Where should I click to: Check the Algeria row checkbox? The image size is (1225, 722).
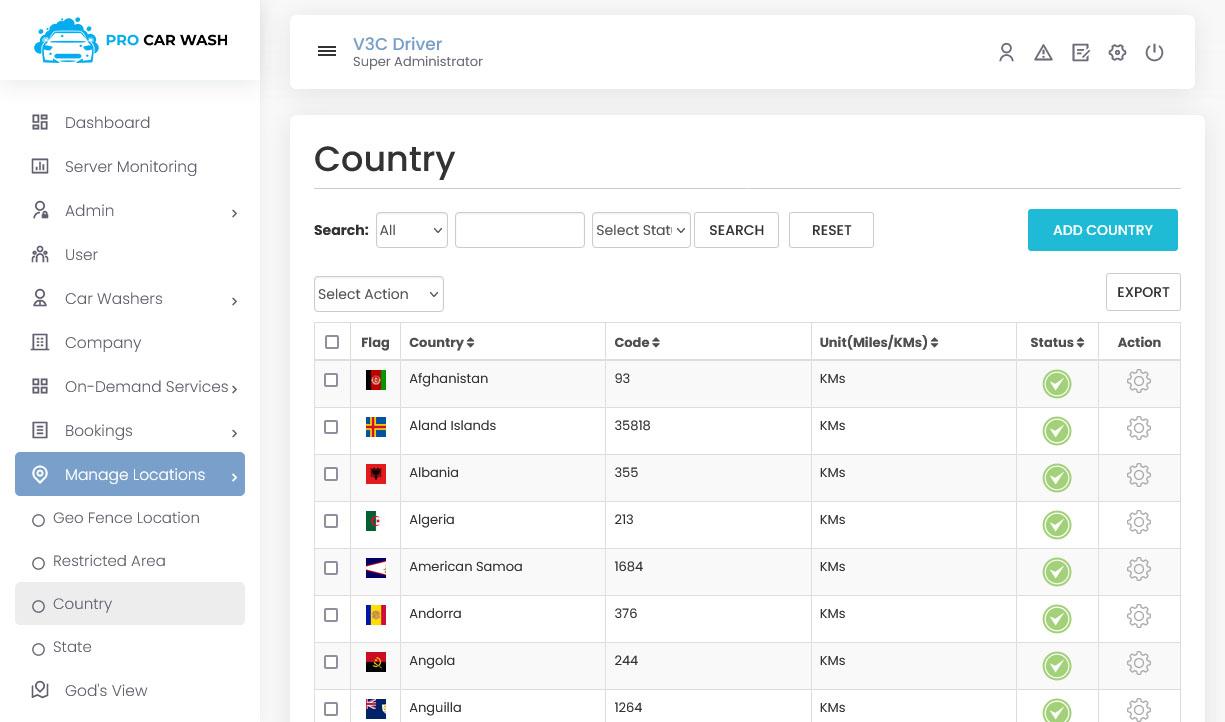click(x=331, y=521)
